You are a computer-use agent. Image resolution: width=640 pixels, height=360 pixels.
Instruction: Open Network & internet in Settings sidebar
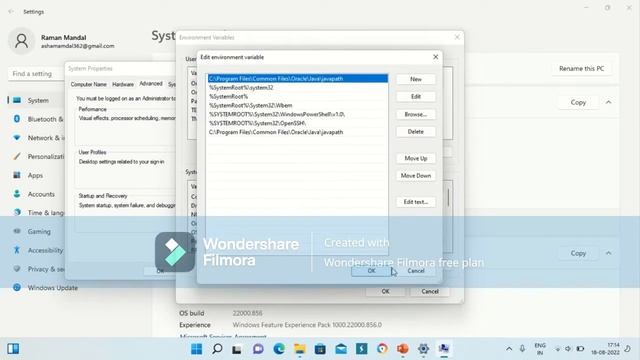coord(37,138)
